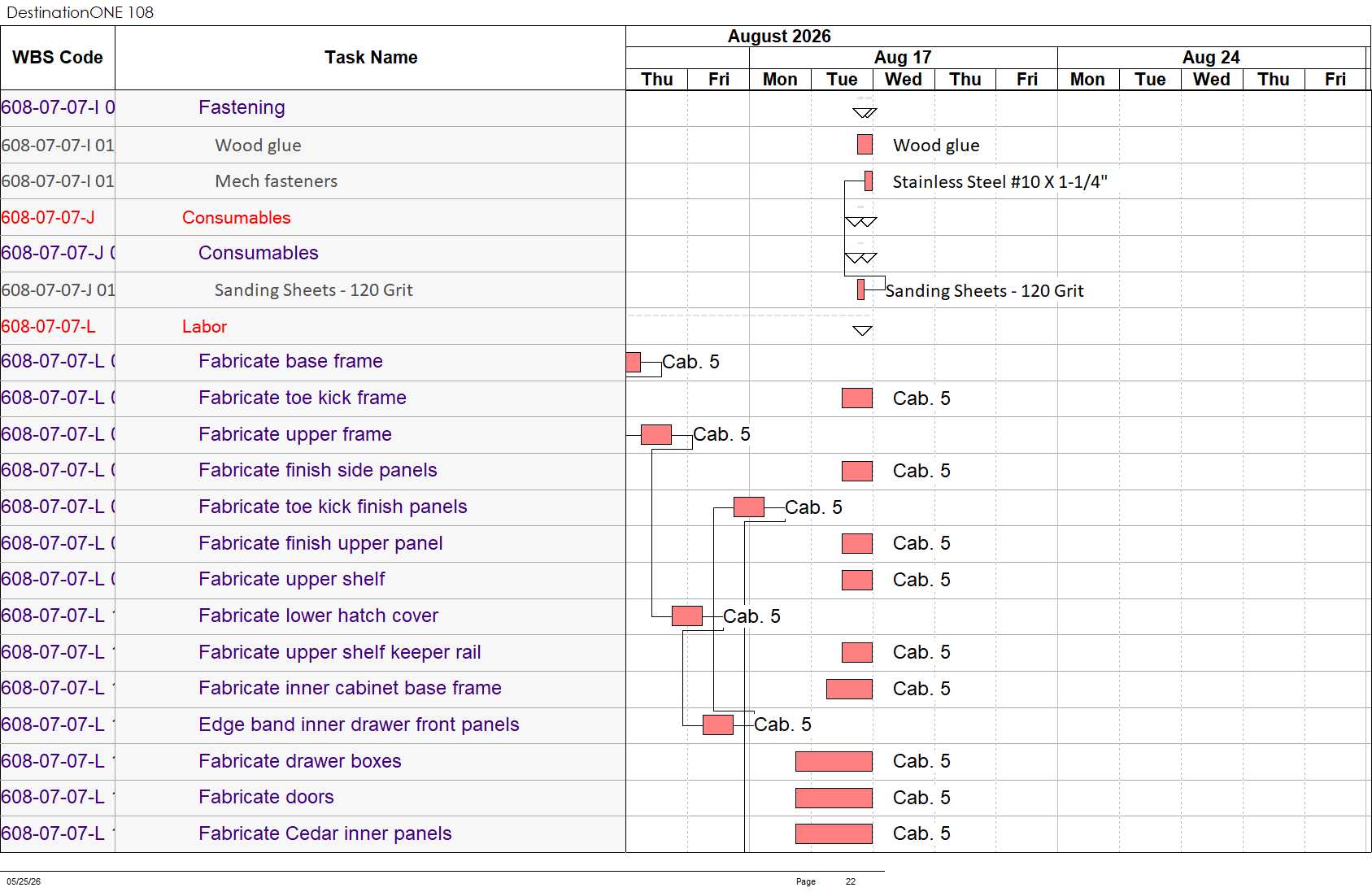This screenshot has width=1372, height=892.
Task: Click the Sanding Sheets Gantt bar
Action: point(860,289)
